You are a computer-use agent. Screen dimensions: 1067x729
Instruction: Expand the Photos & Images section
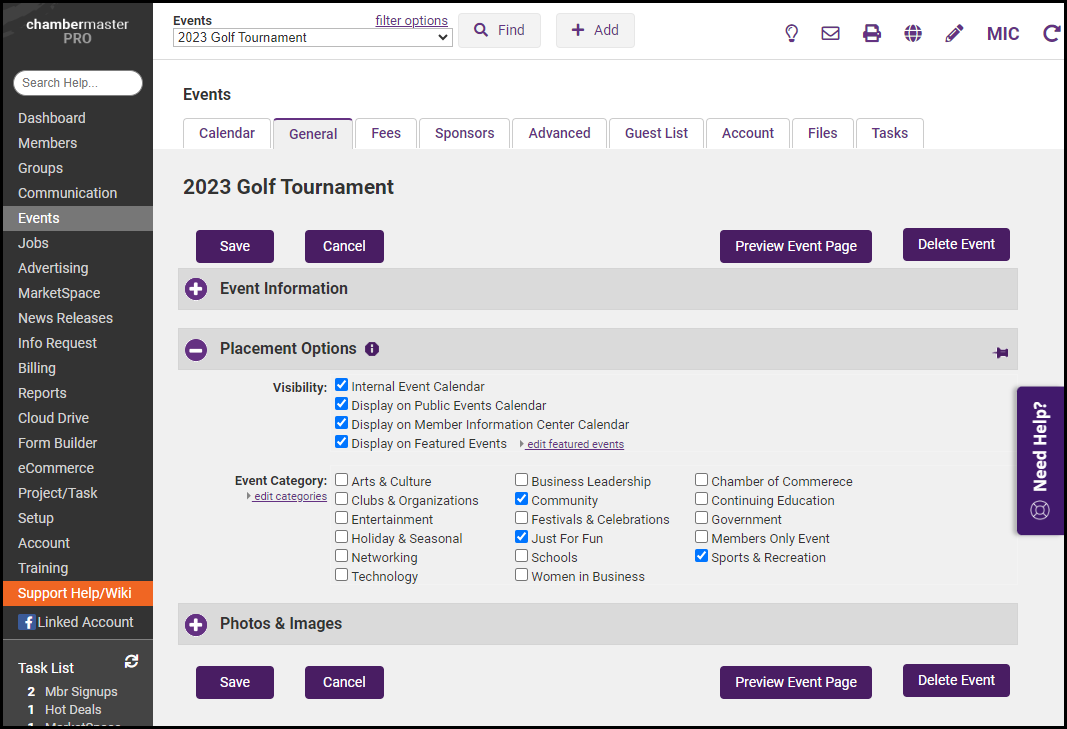(196, 624)
